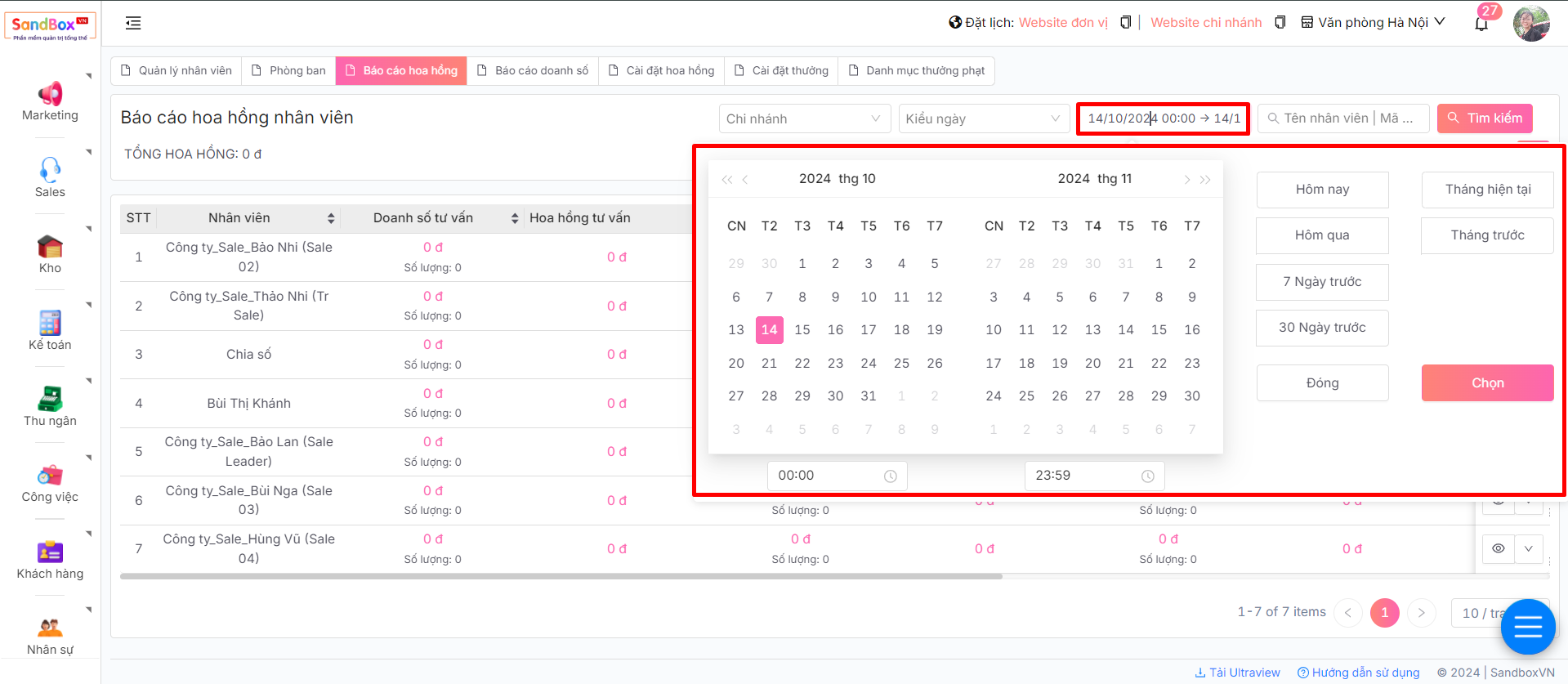Open the Kho warehouse icon
This screenshot has height=684, width=1568.
point(50,246)
